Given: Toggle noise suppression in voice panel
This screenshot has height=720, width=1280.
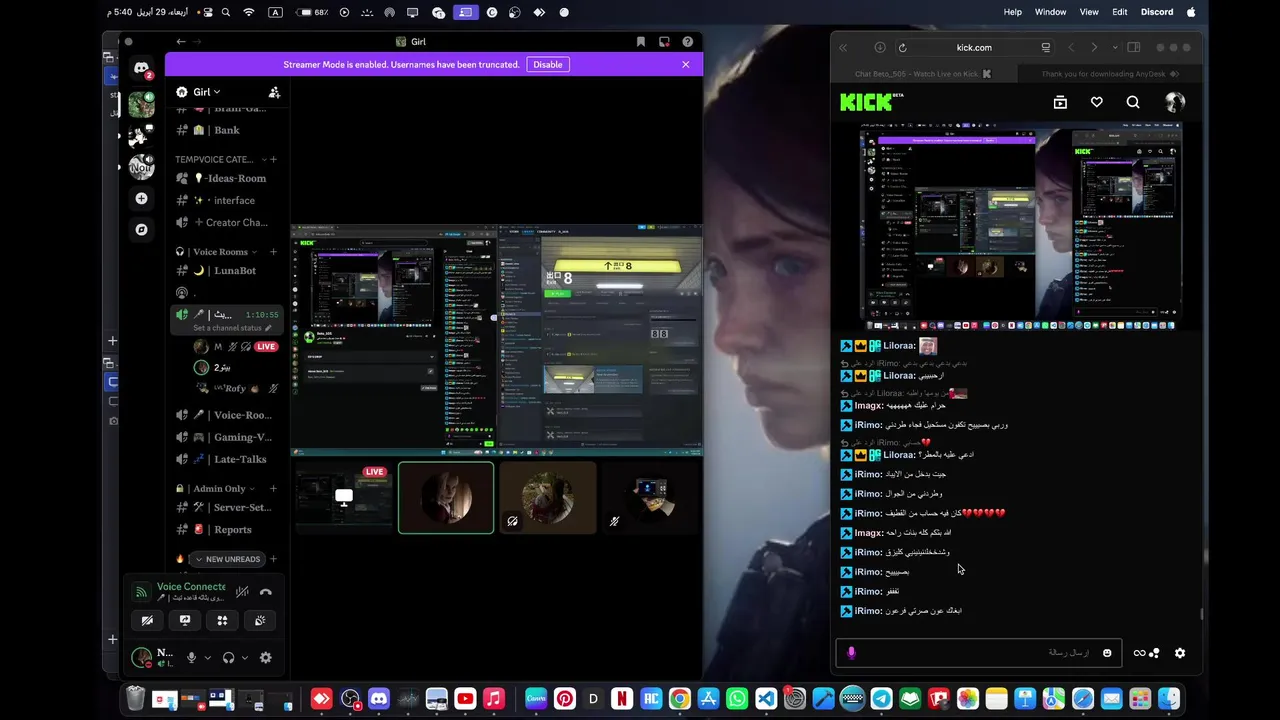Looking at the screenshot, I should tap(242, 592).
